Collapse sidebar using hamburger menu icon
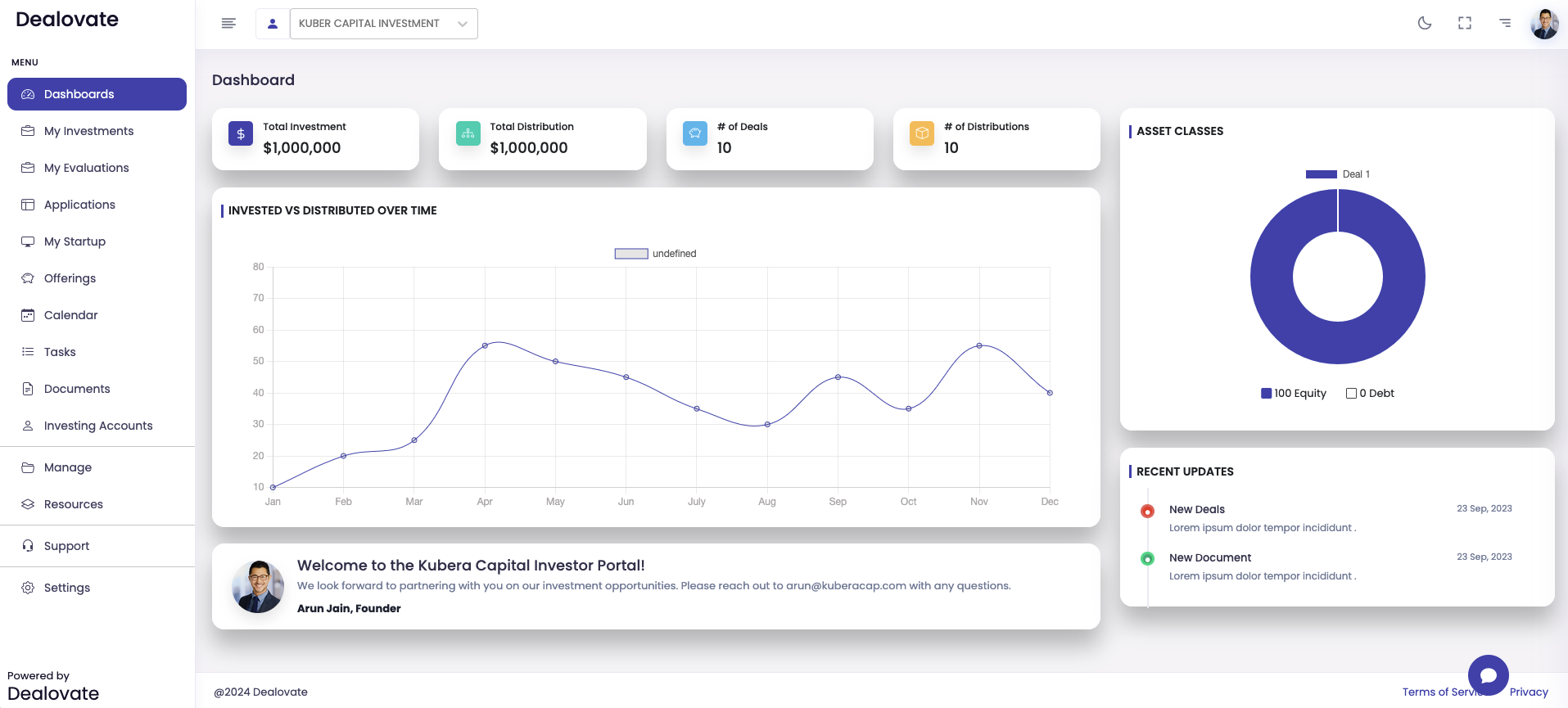 tap(228, 23)
